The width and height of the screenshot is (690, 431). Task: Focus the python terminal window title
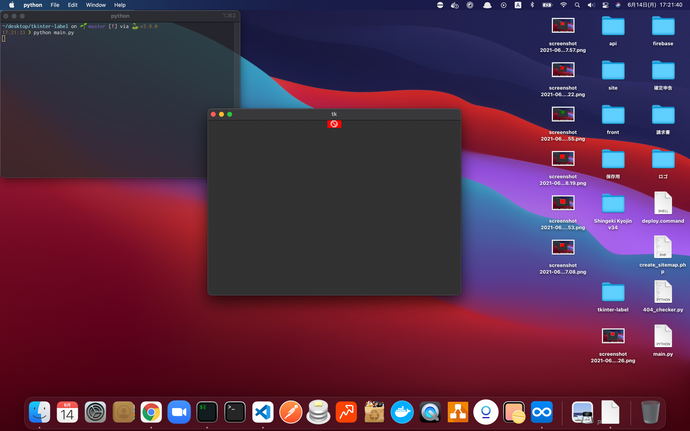pos(120,16)
